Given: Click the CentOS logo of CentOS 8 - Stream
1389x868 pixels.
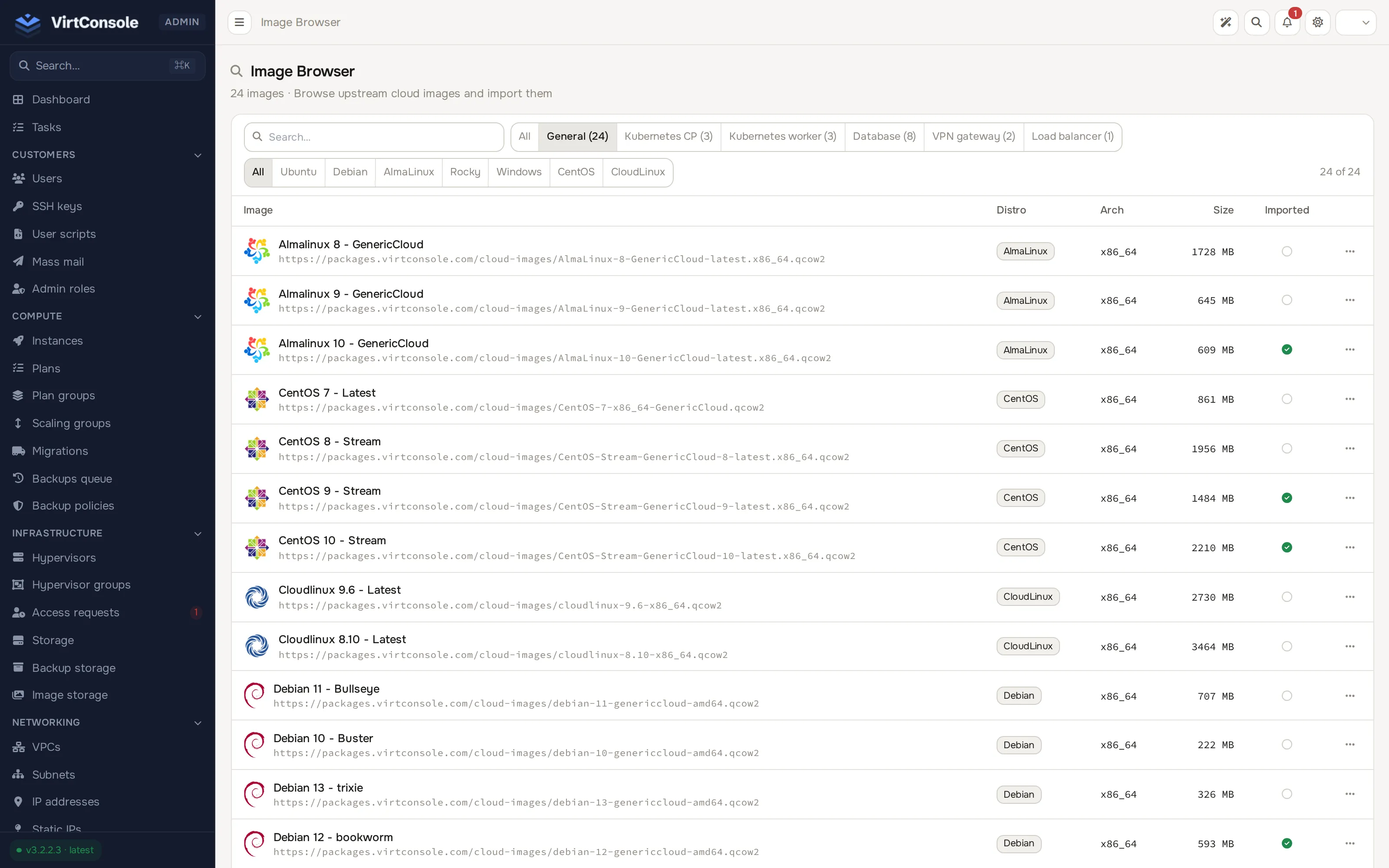Looking at the screenshot, I should pyautogui.click(x=257, y=448).
